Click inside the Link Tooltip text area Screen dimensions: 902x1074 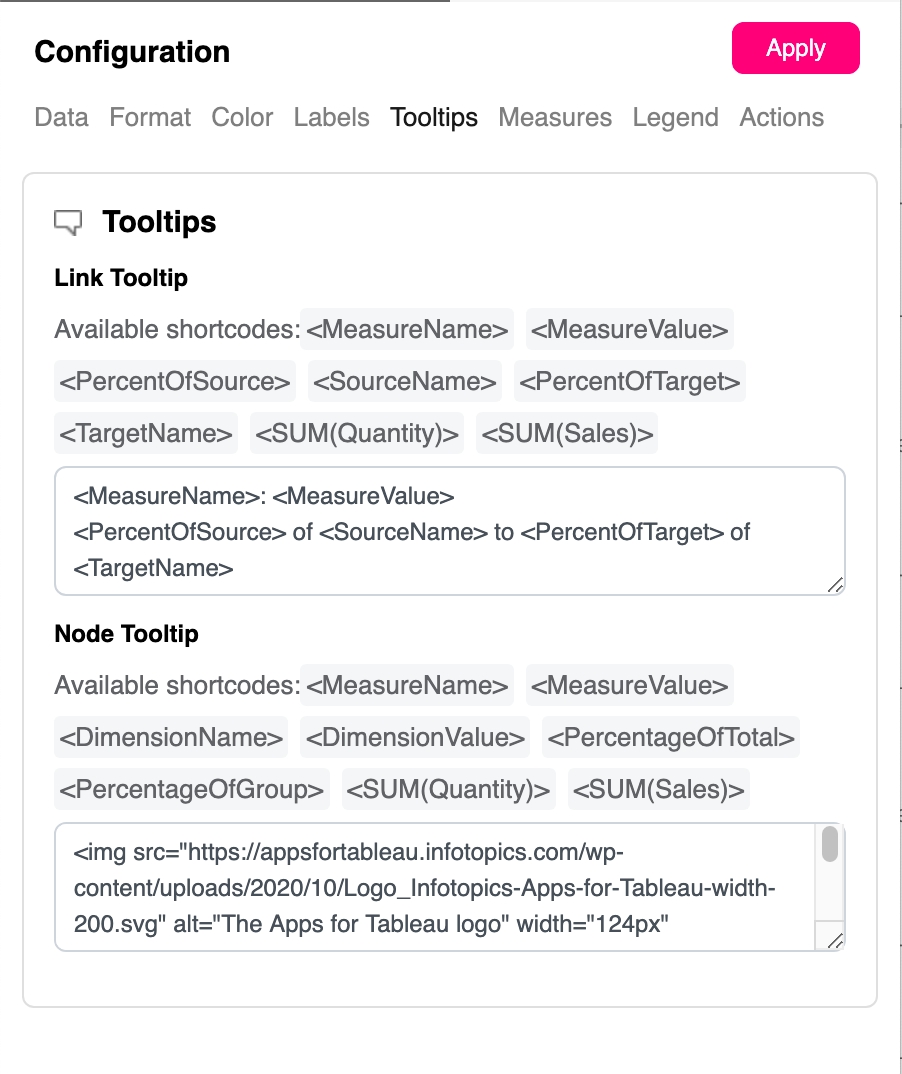(x=450, y=531)
